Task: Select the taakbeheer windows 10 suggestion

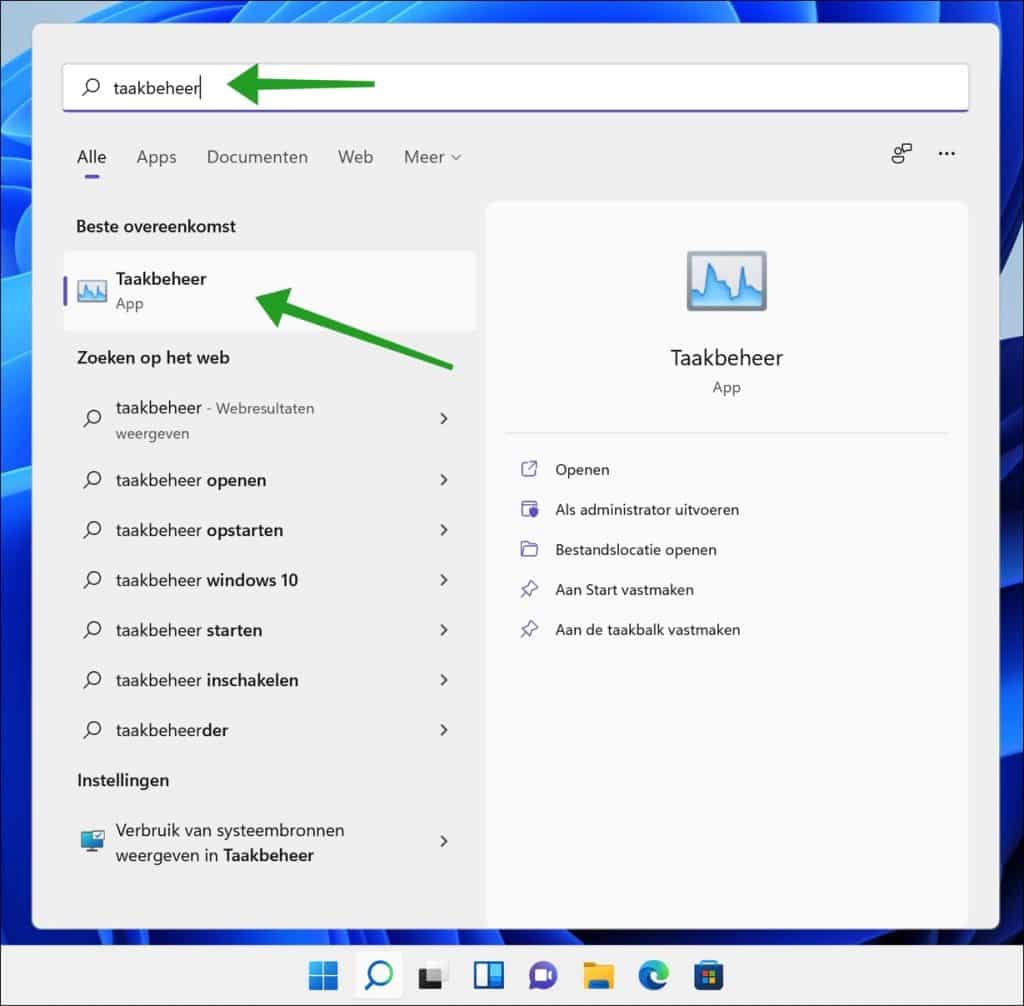Action: 270,580
